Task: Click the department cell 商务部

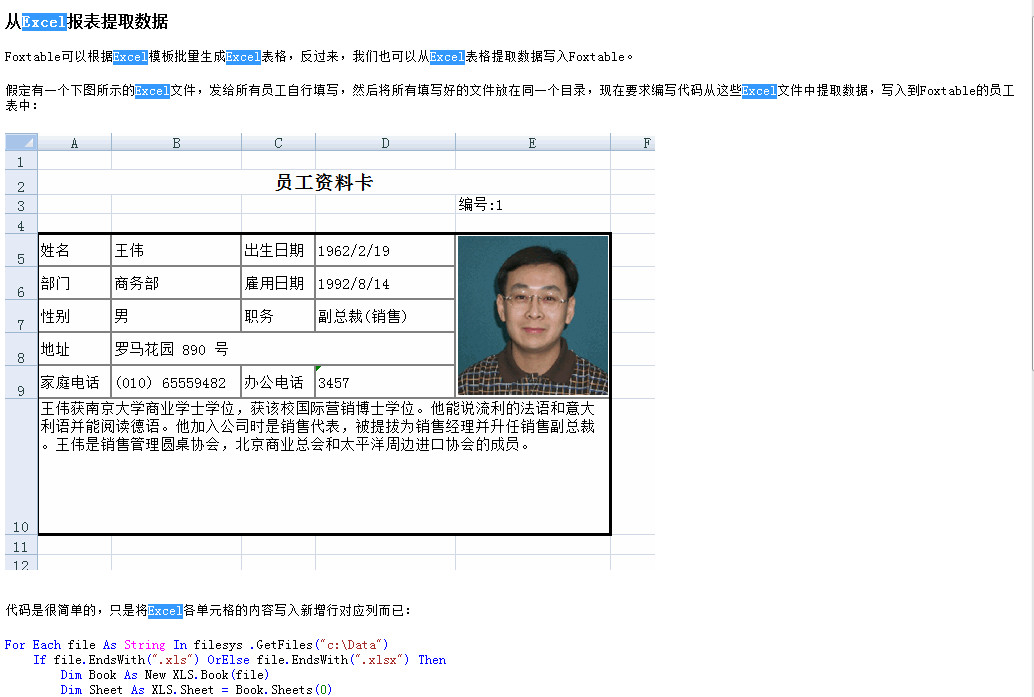Action: [176, 284]
